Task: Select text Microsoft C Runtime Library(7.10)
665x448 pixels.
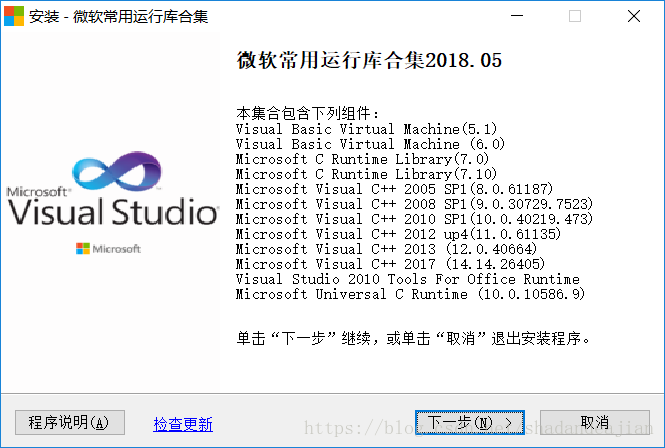Action: point(366,174)
